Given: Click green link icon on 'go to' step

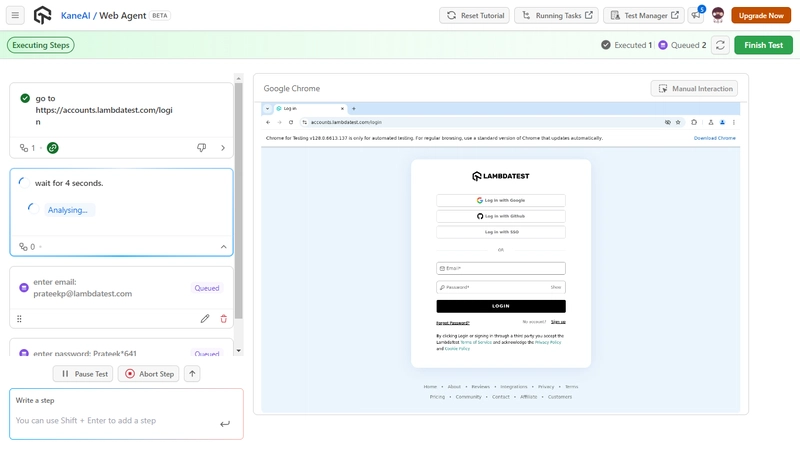Looking at the screenshot, I should [53, 148].
